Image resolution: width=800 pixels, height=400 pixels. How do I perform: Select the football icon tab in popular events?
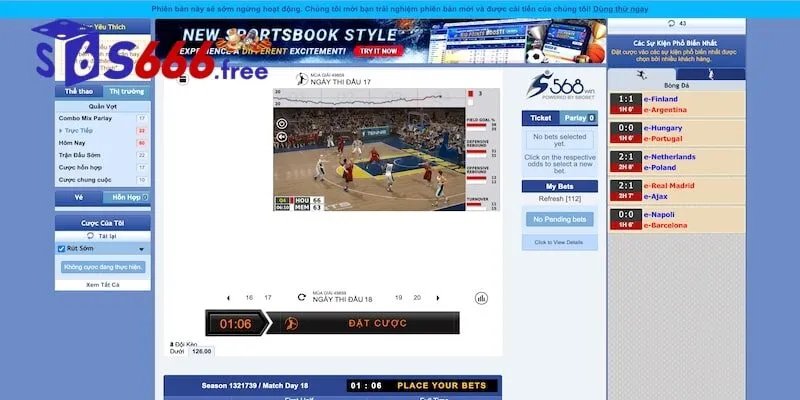[x=641, y=74]
